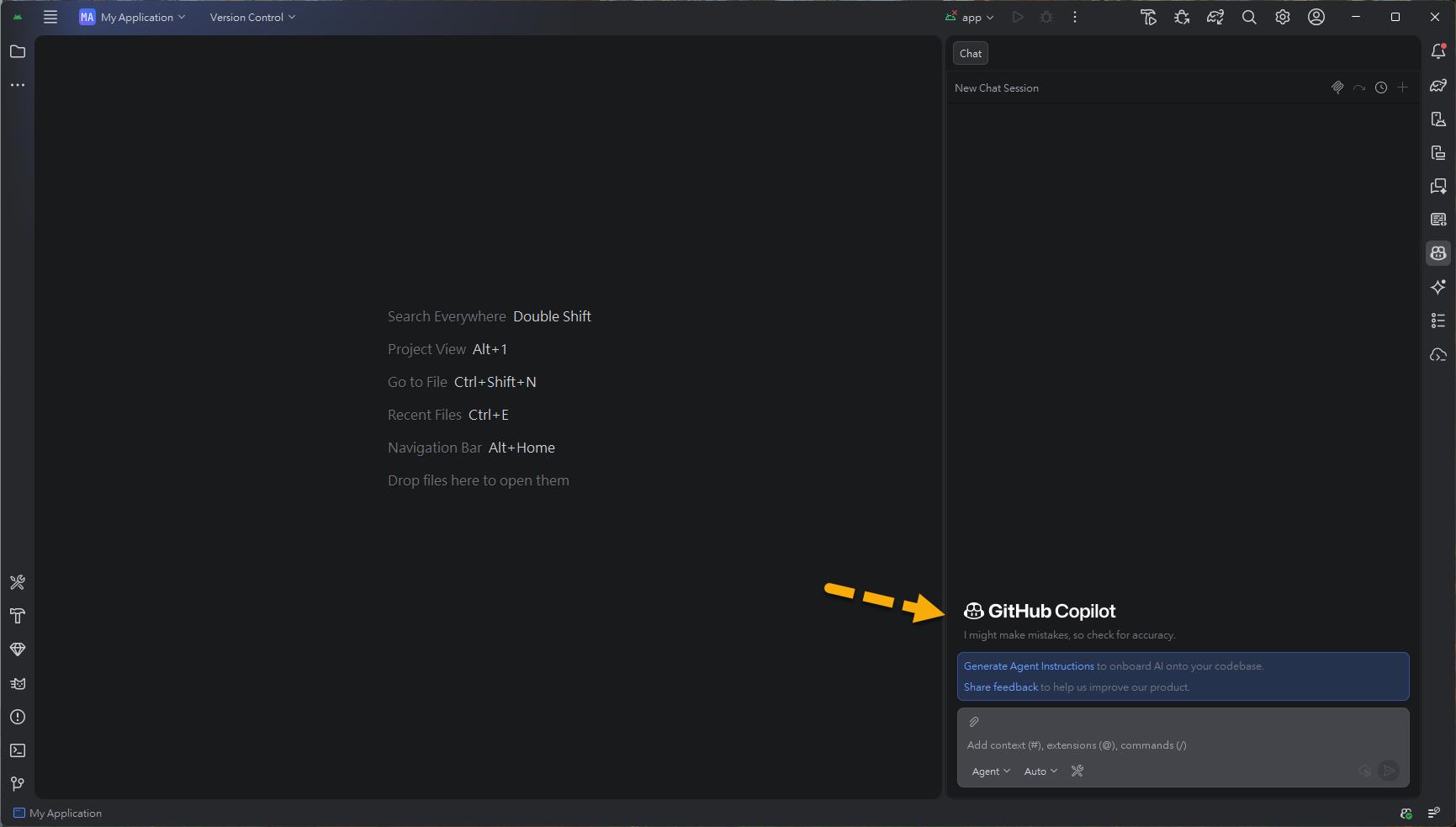The image size is (1456, 827).
Task: Click the Debug app bug icon
Action: pos(1046,17)
